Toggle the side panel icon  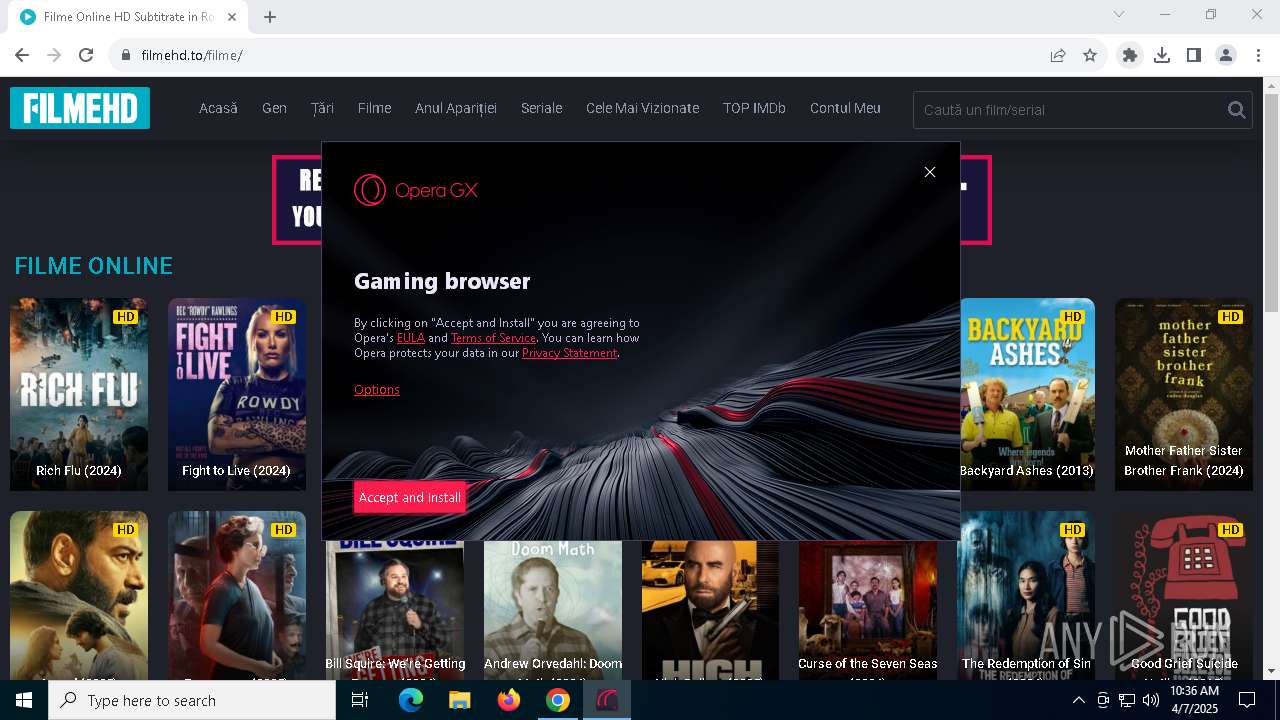[x=1194, y=55]
